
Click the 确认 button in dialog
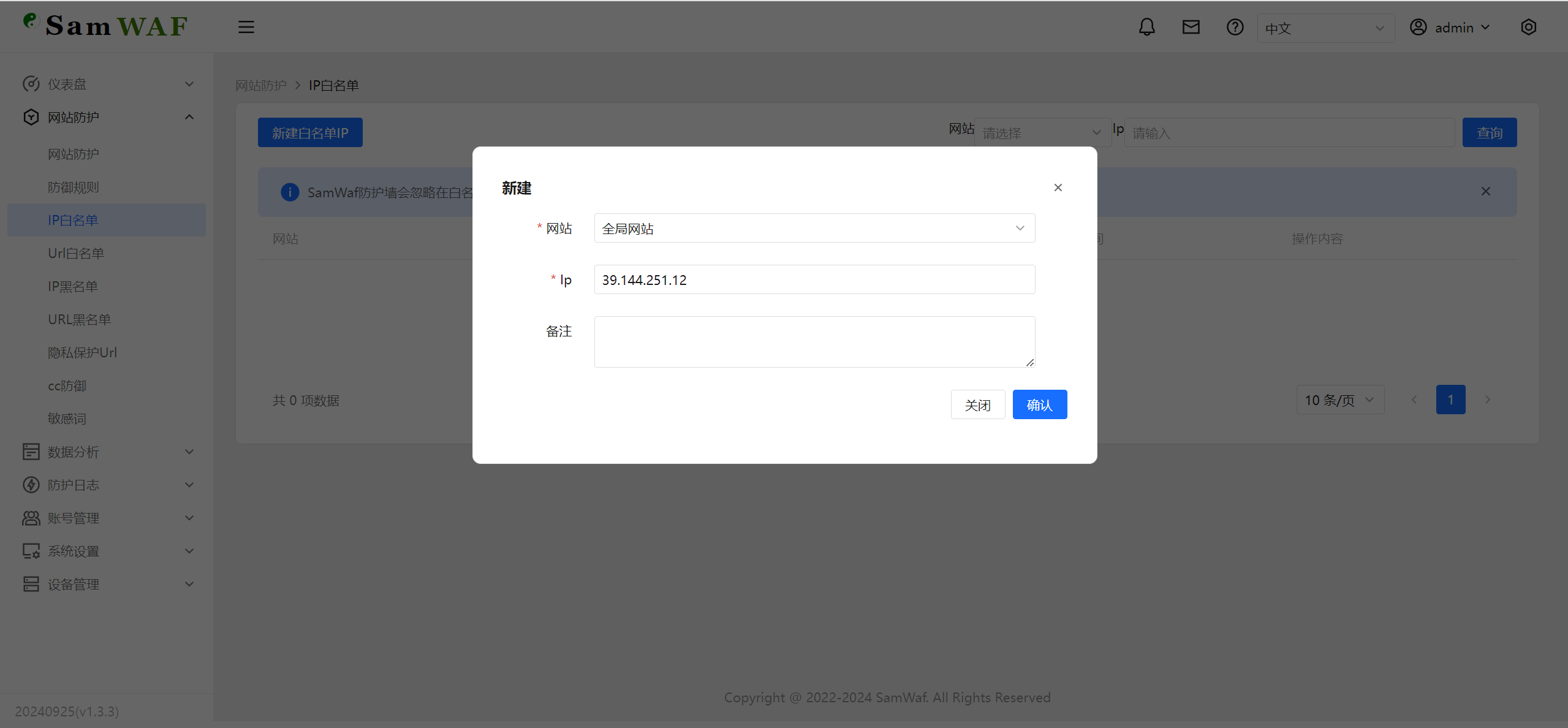1040,404
